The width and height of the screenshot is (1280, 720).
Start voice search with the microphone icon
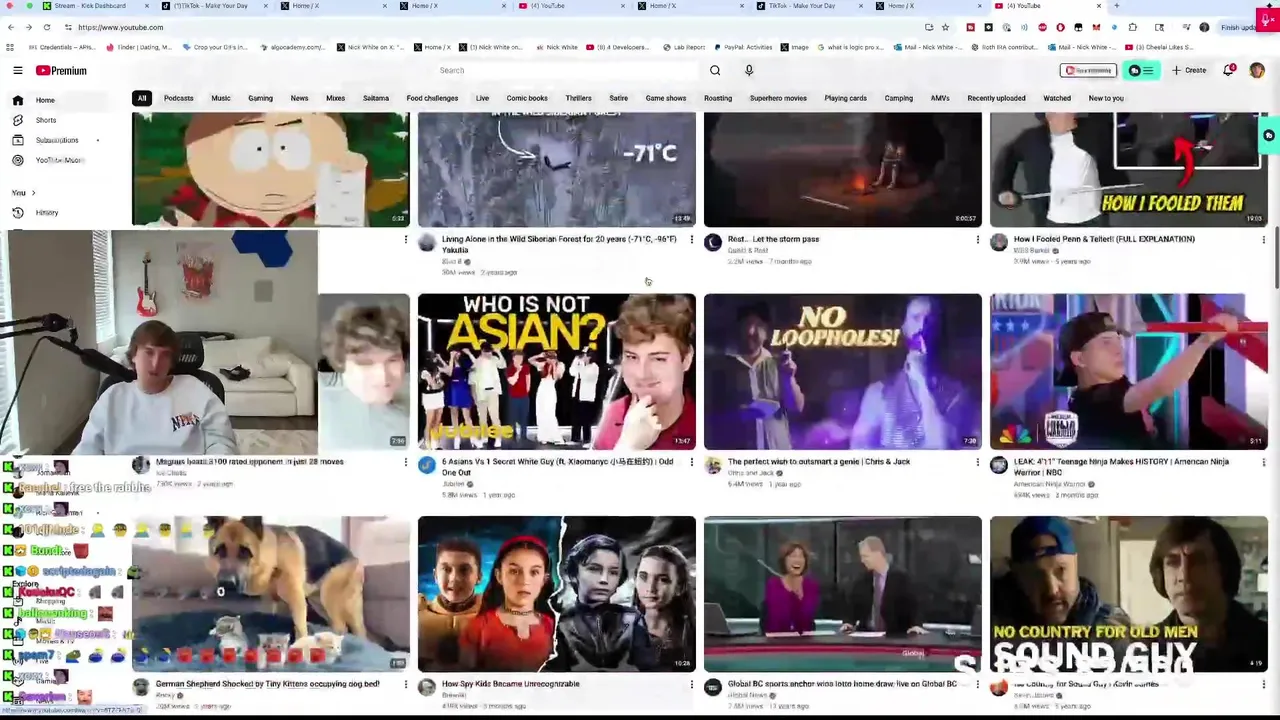749,70
